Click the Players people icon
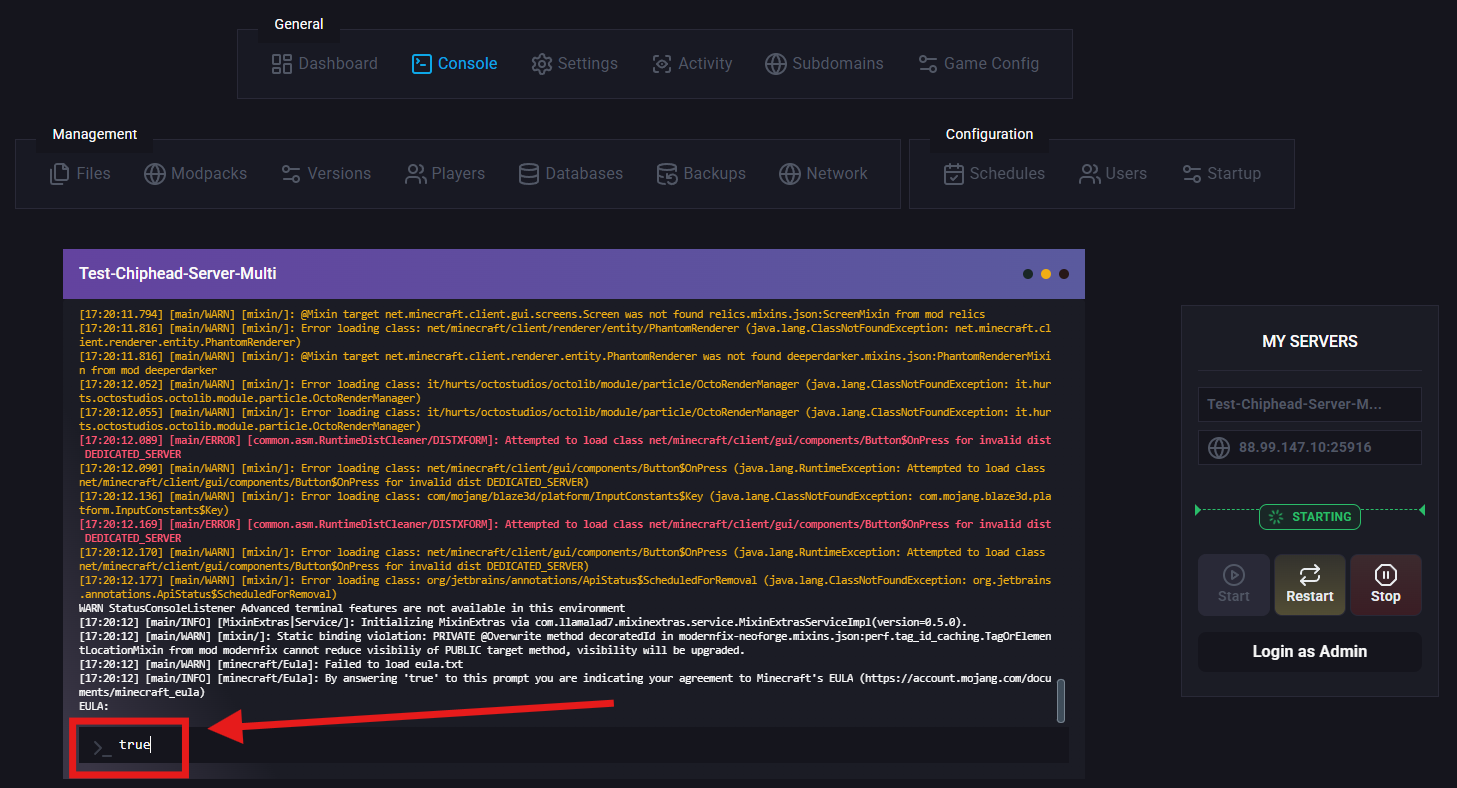The image size is (1457, 788). point(415,174)
